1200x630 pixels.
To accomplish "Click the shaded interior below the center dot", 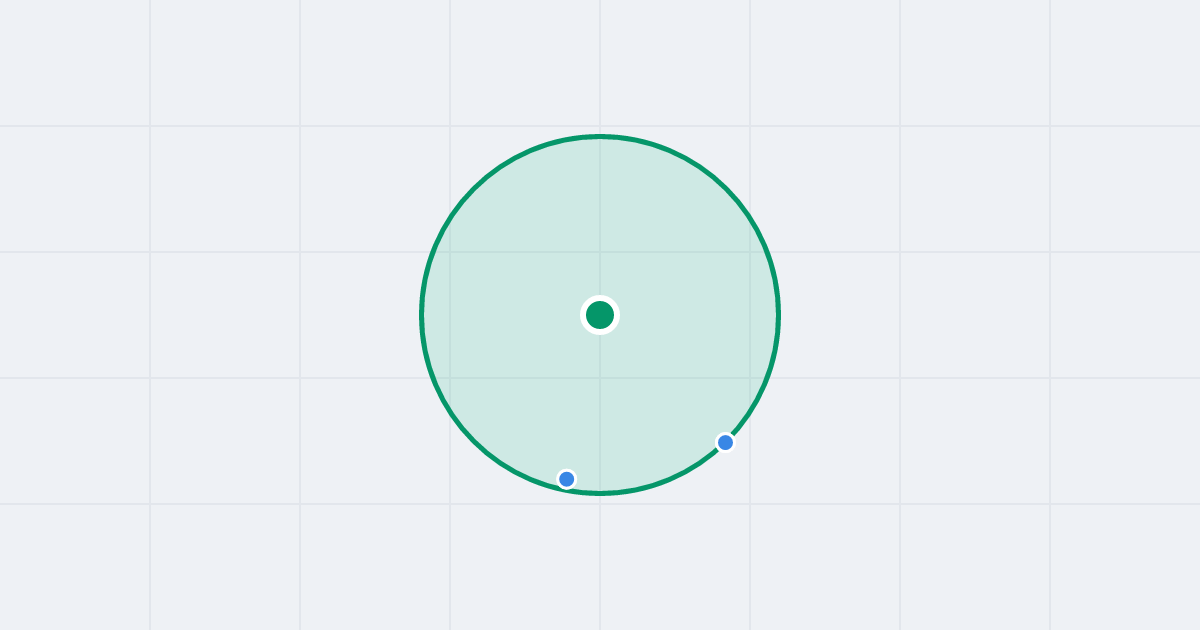I will click(600, 410).
